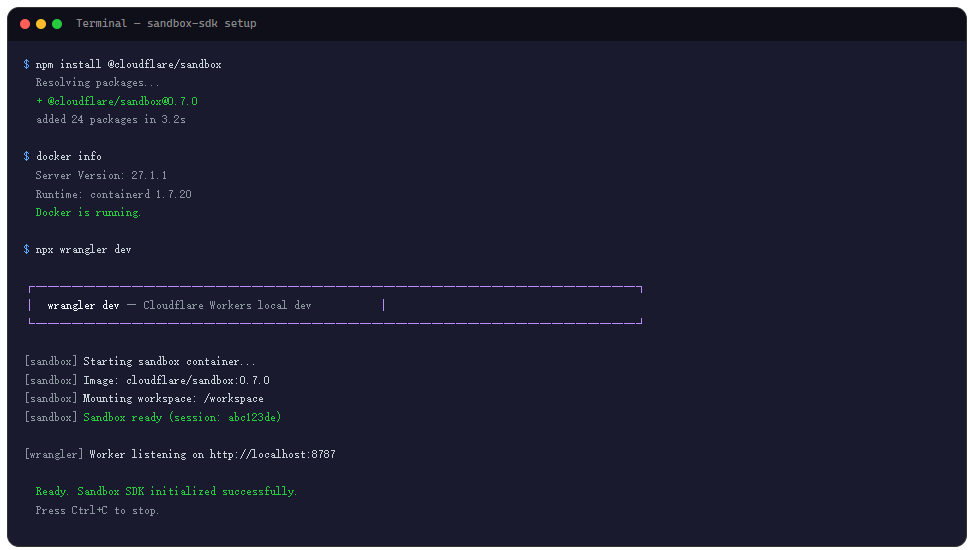Click 'Mounting workspace: /workspace' log line

pyautogui.click(x=173, y=398)
